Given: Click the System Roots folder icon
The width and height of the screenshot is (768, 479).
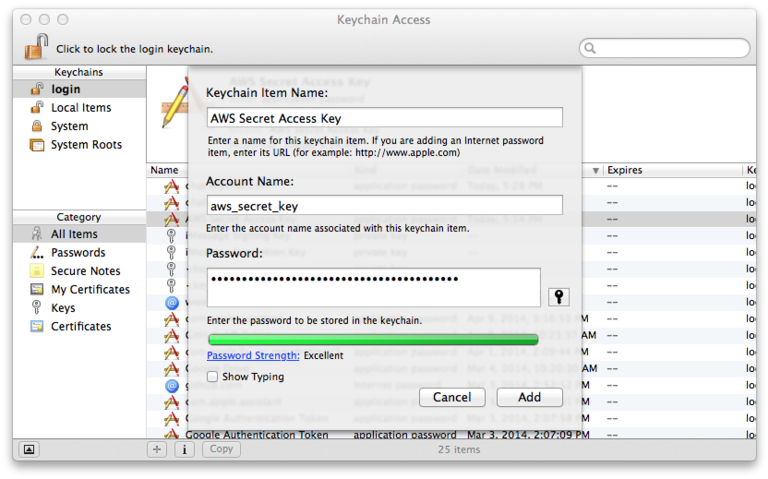Looking at the screenshot, I should tap(37, 145).
